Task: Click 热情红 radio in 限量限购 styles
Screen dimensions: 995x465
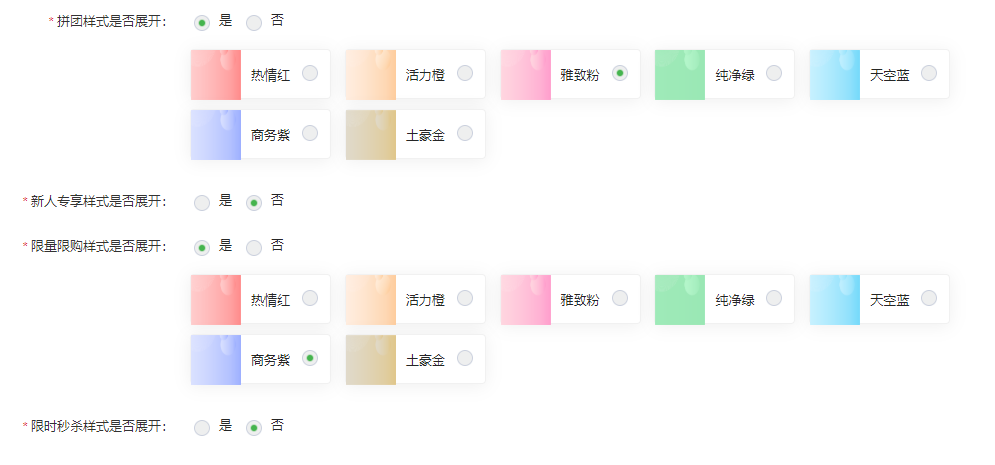Action: pos(310,298)
